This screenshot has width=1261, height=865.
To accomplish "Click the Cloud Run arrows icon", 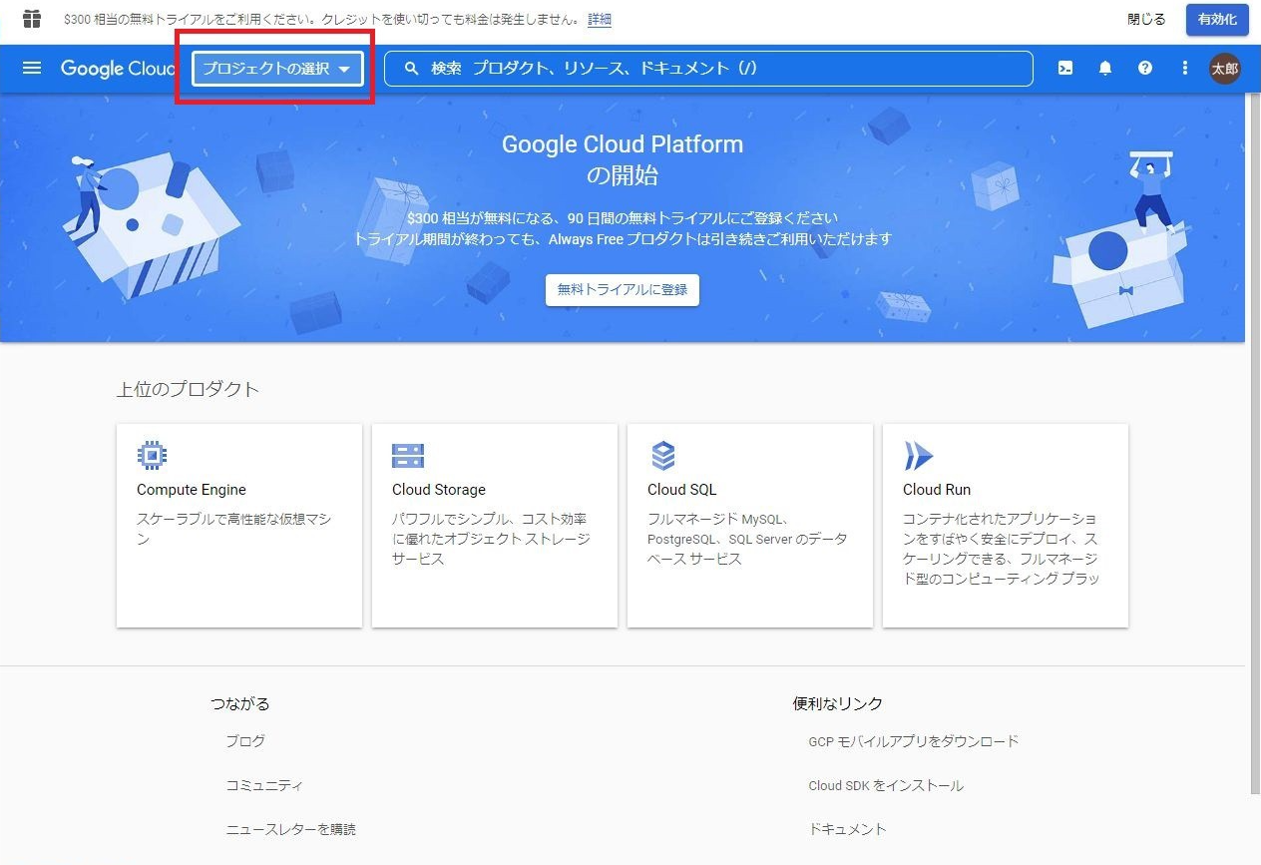I will click(x=918, y=456).
